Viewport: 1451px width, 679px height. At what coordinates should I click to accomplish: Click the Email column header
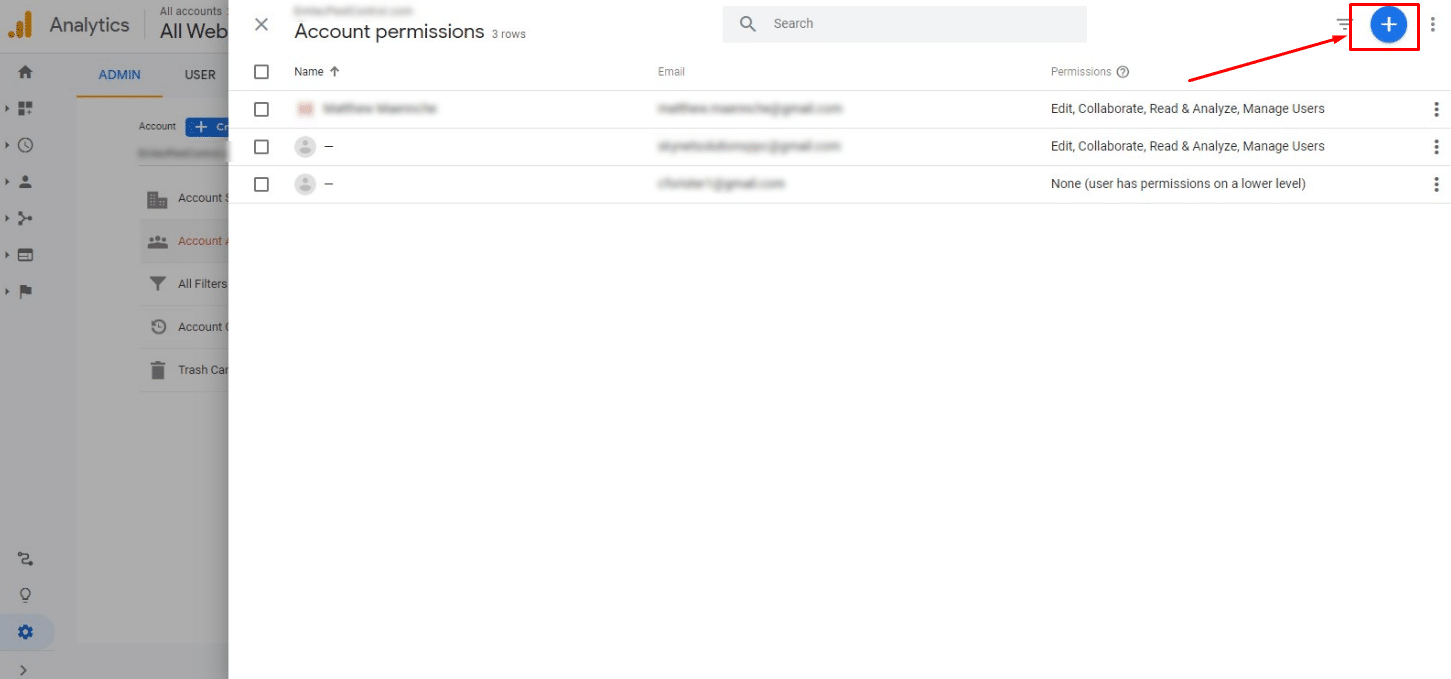pyautogui.click(x=671, y=72)
